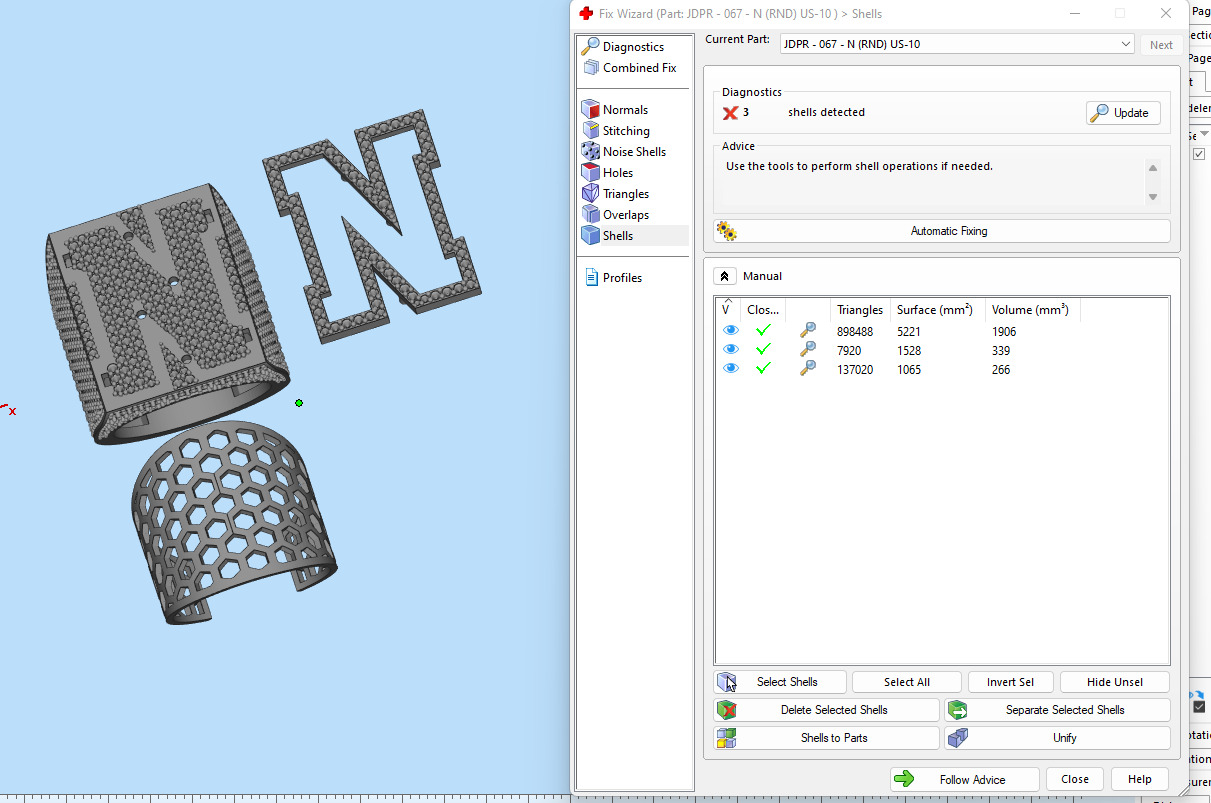Screen dimensions: 1211x803
Task: Click the gears icon on Automatic Fixing
Action: coord(727,231)
